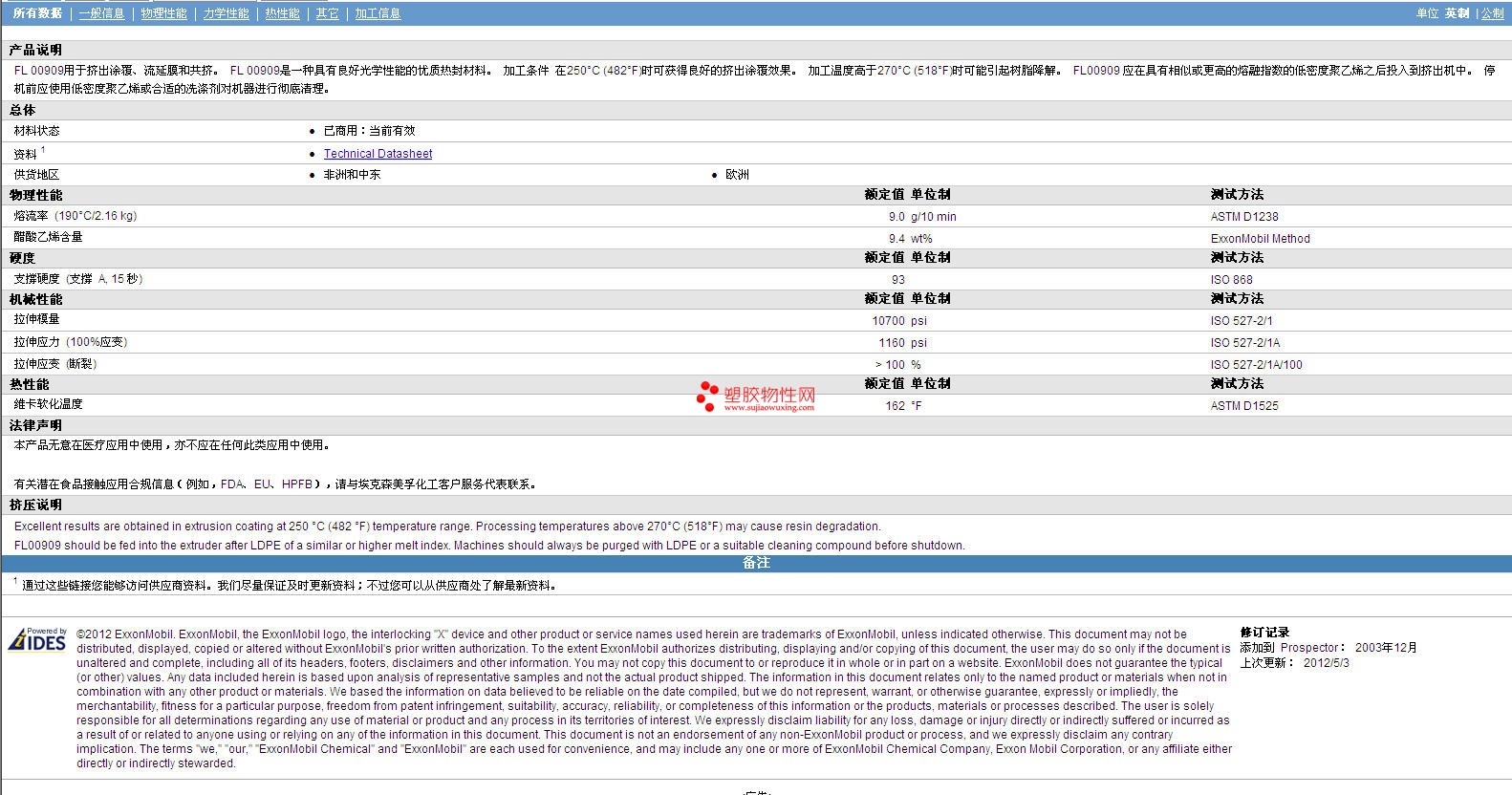The image size is (1512, 795).
Task: Click the 法律声明 section heading
Action: (x=35, y=425)
